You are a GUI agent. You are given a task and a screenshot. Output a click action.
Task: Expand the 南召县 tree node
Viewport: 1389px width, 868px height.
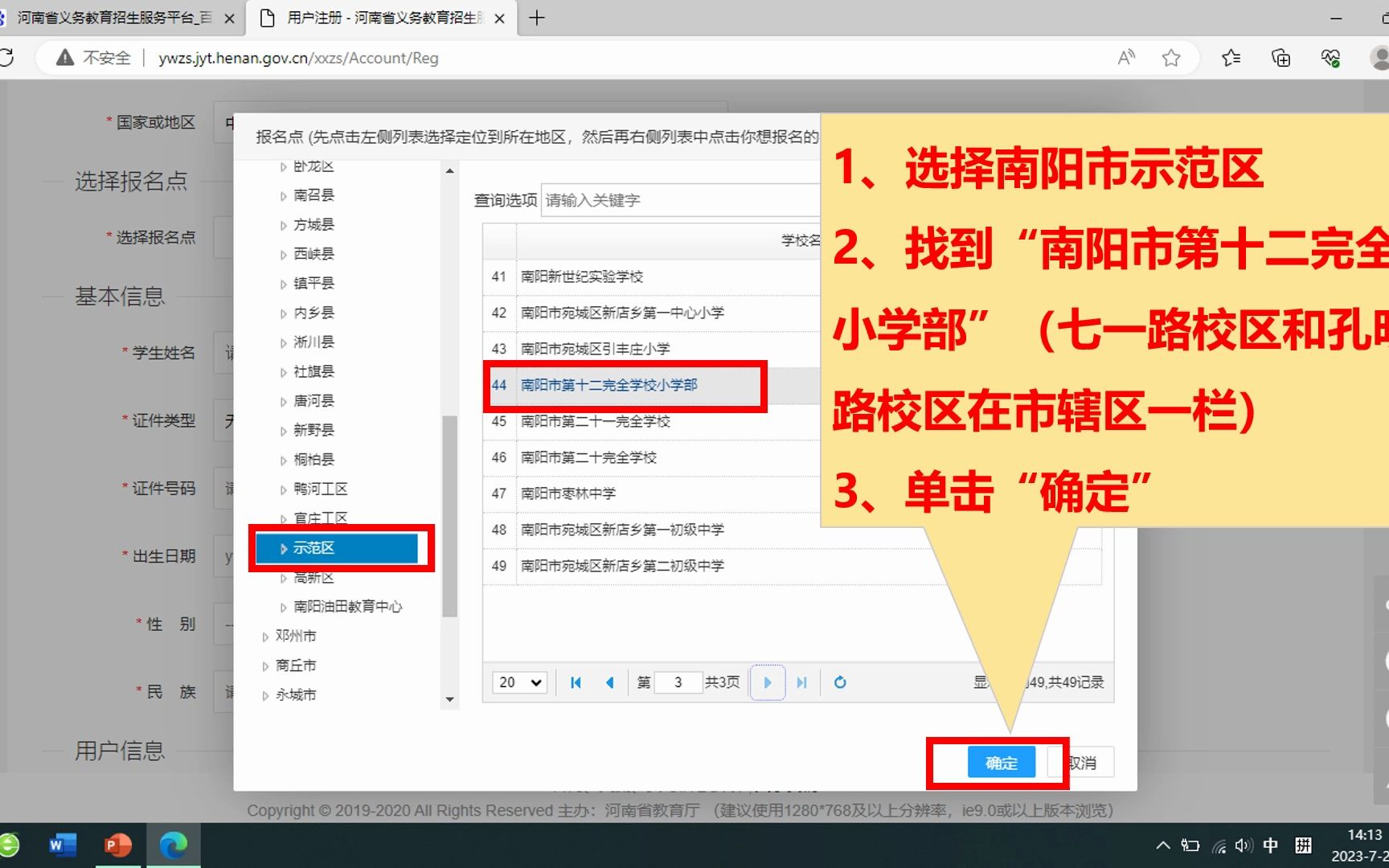[x=283, y=195]
